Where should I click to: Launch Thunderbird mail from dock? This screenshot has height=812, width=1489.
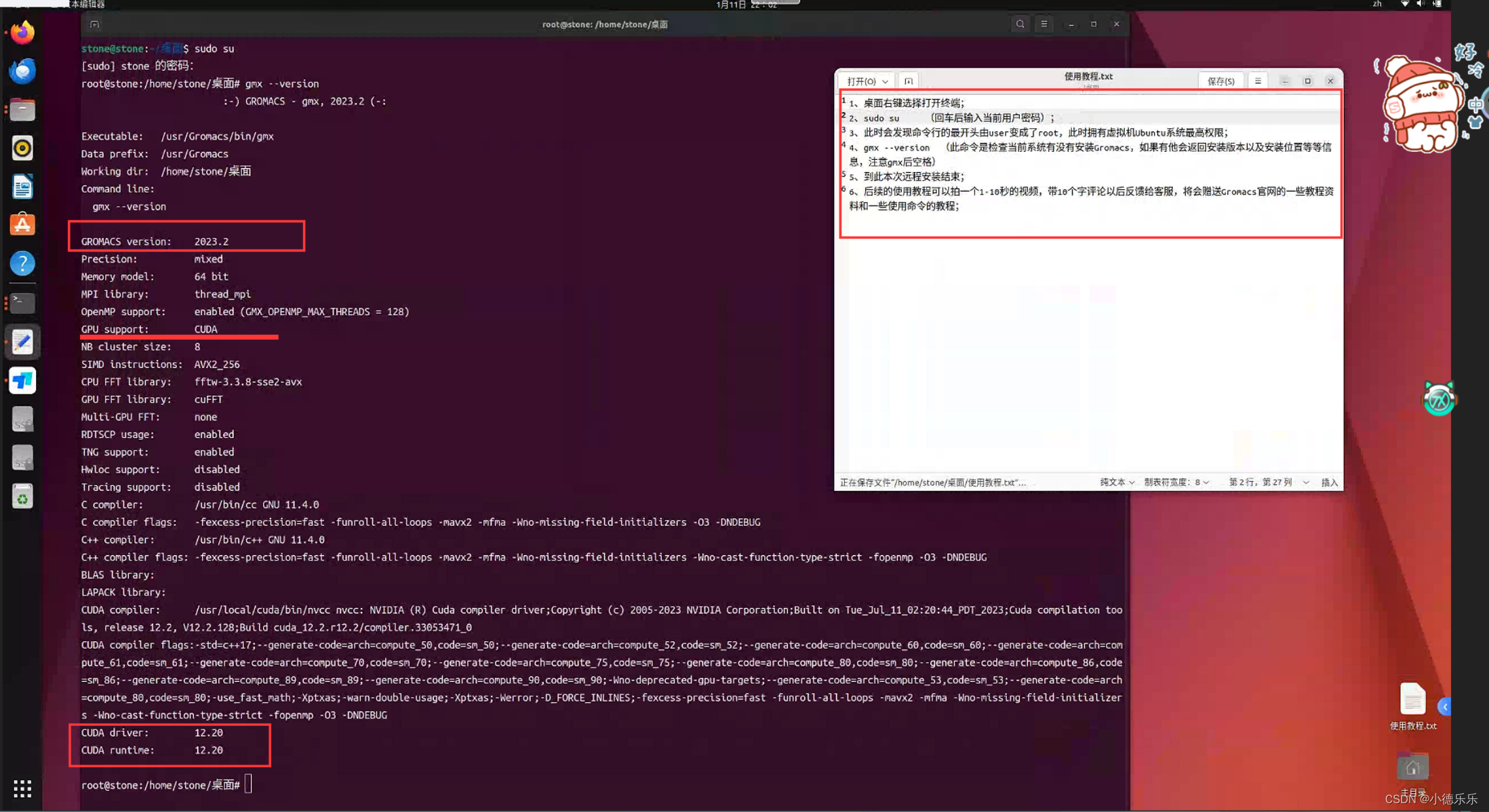pyautogui.click(x=22, y=70)
